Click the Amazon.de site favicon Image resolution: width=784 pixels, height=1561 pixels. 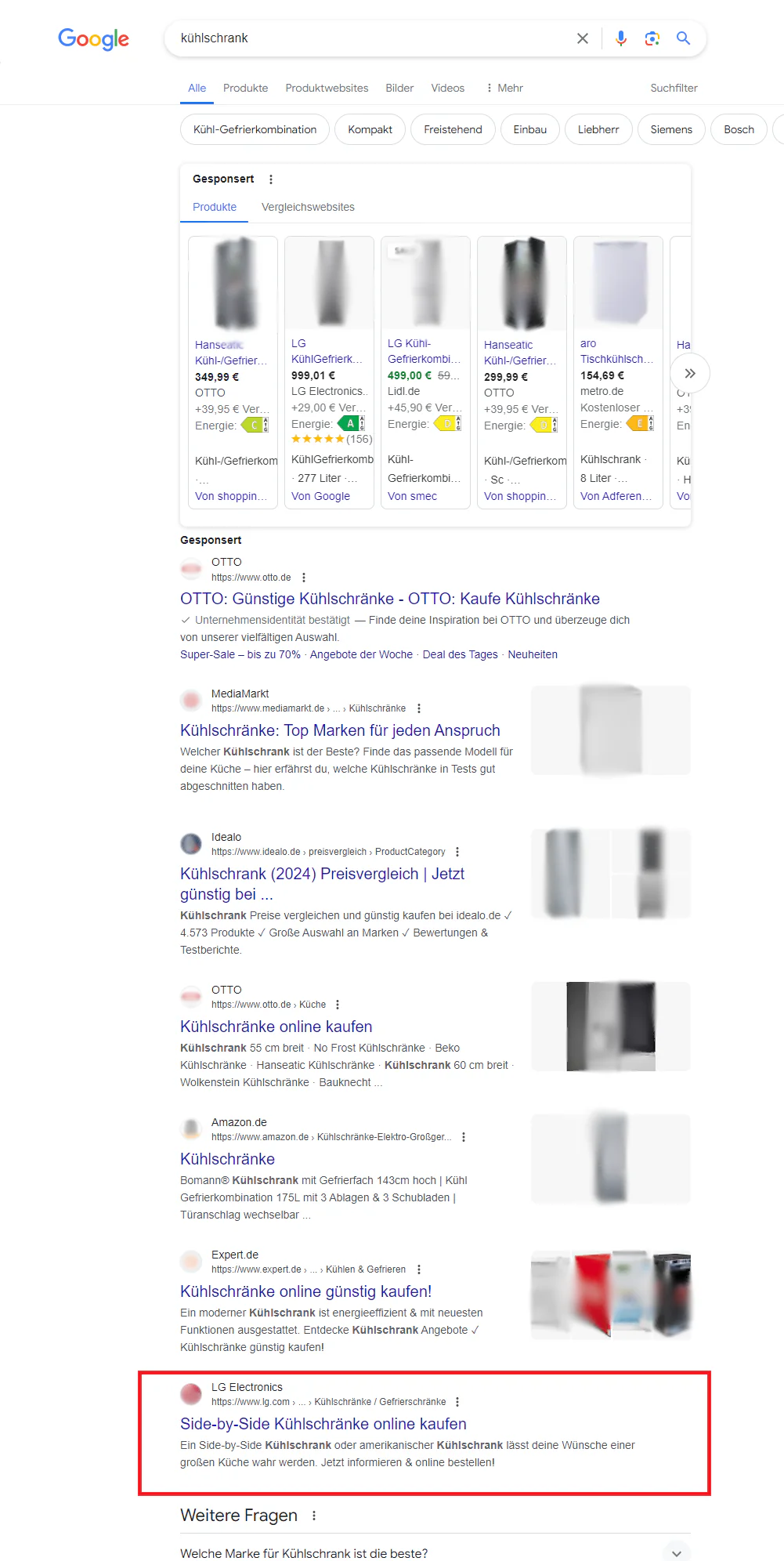(x=191, y=1129)
